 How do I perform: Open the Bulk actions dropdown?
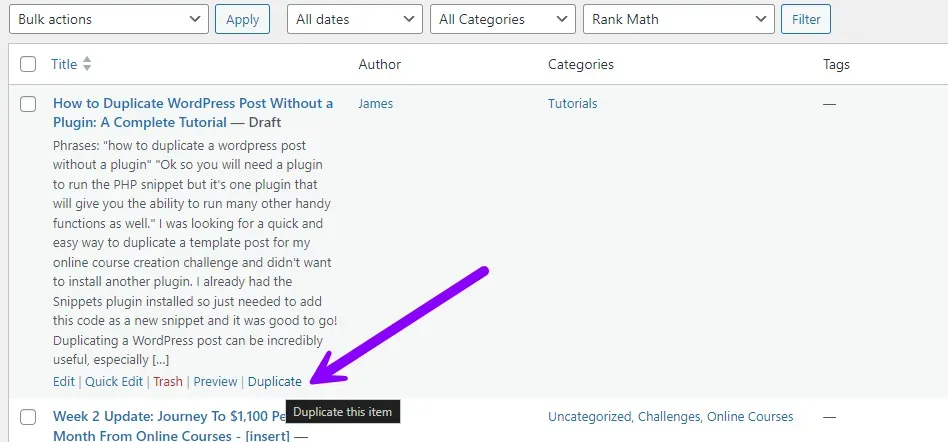point(109,19)
